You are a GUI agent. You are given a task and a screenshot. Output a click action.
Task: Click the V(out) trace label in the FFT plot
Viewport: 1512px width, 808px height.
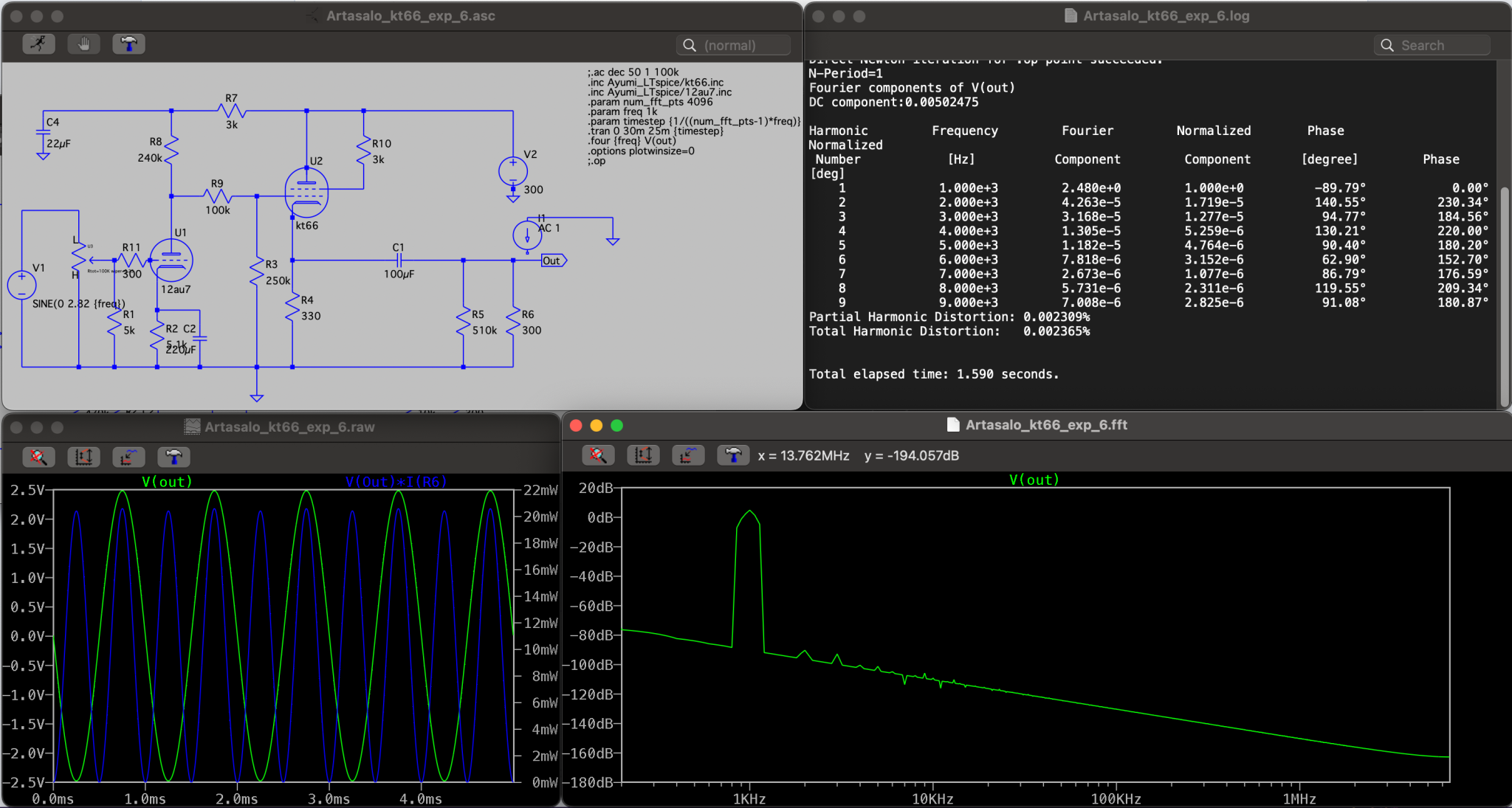(x=1034, y=480)
